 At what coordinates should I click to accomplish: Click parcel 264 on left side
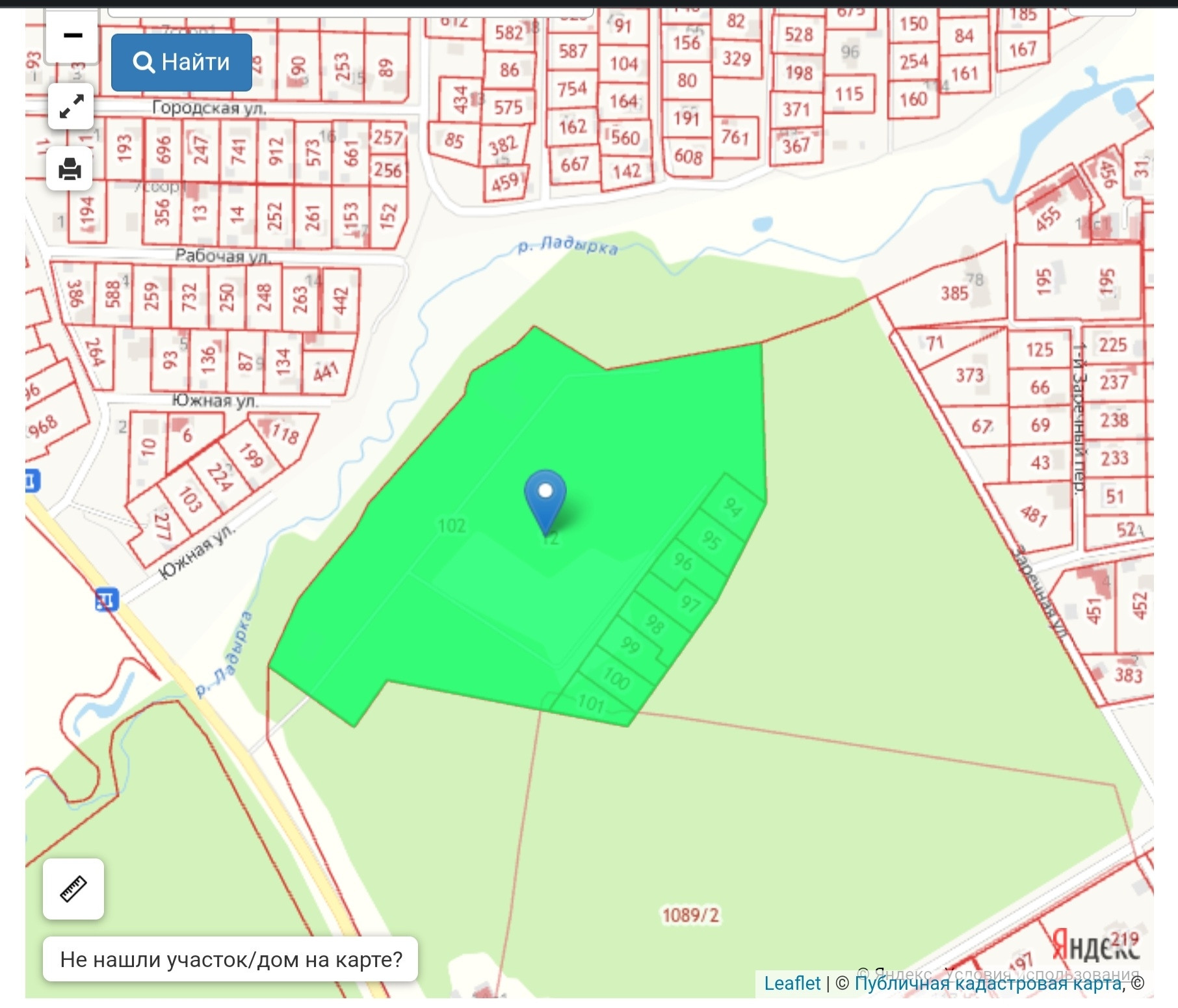(x=96, y=352)
